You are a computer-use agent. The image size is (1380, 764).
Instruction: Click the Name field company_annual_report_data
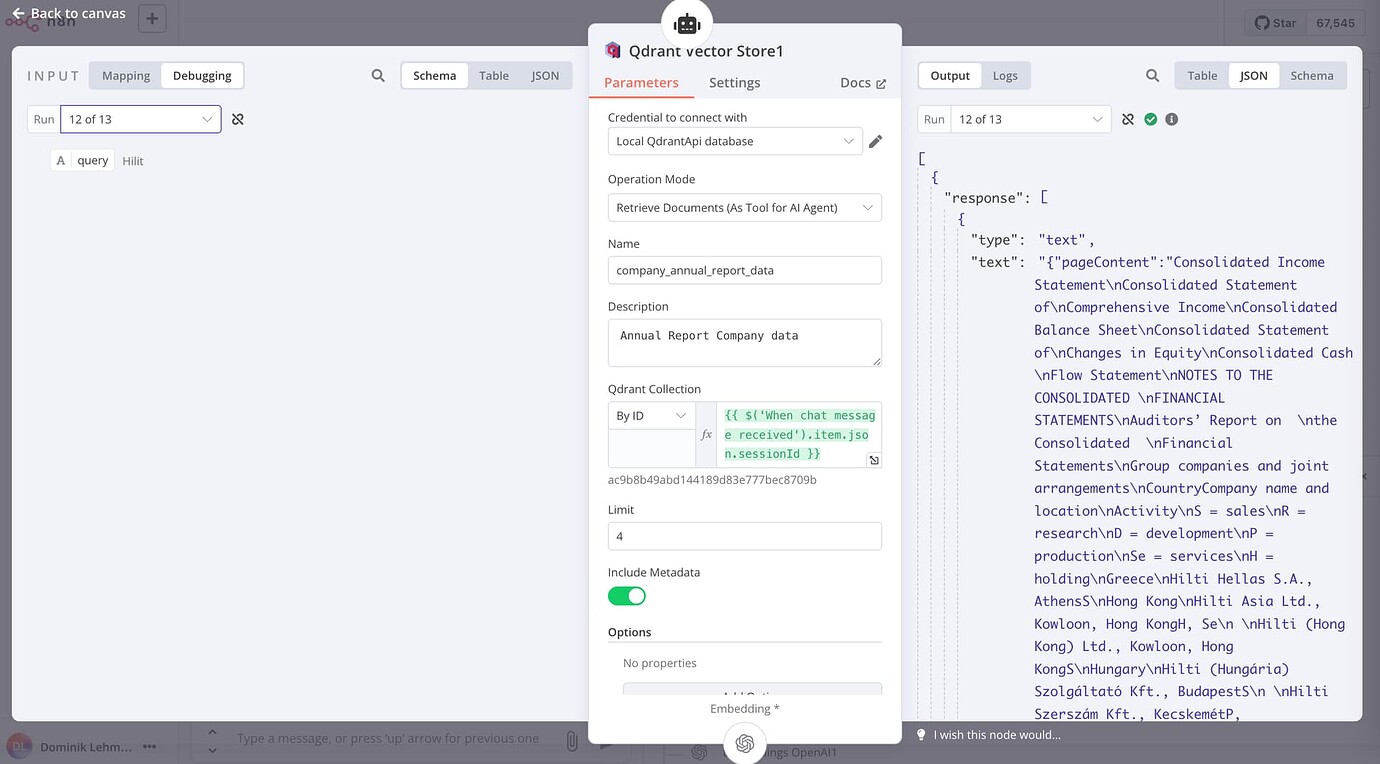pyautogui.click(x=745, y=270)
